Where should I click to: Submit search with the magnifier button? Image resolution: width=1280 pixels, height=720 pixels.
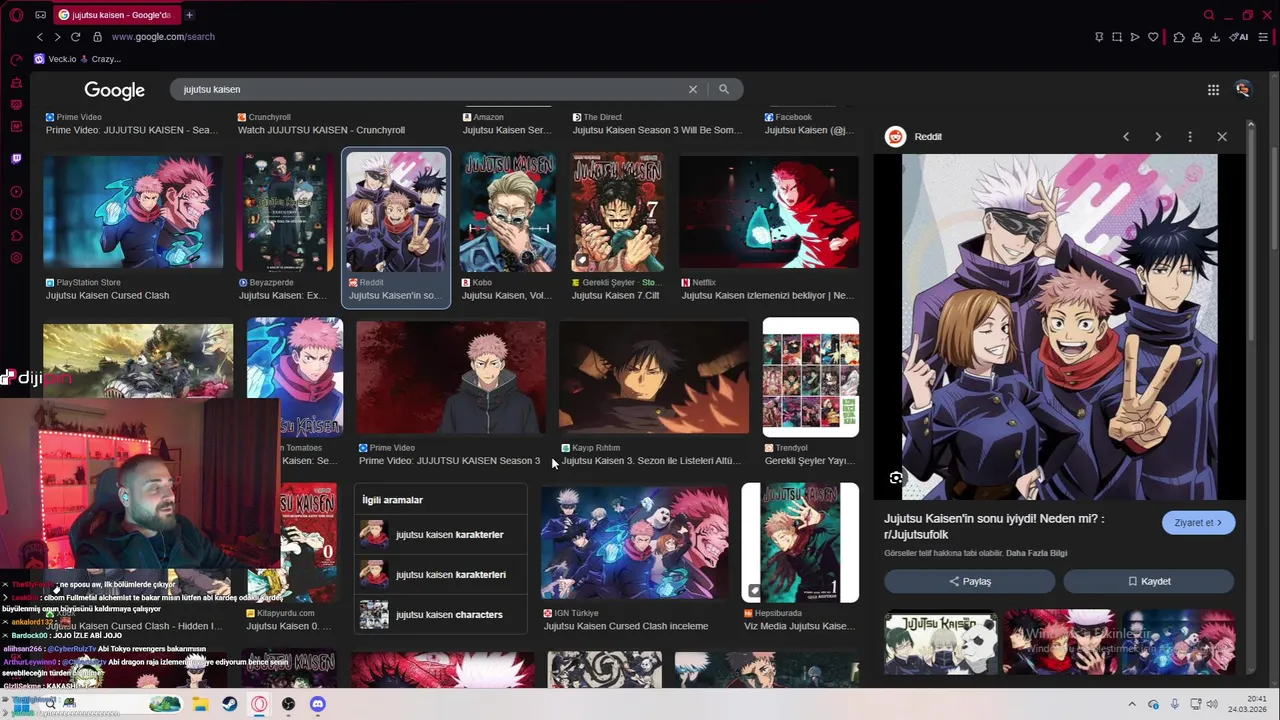724,89
